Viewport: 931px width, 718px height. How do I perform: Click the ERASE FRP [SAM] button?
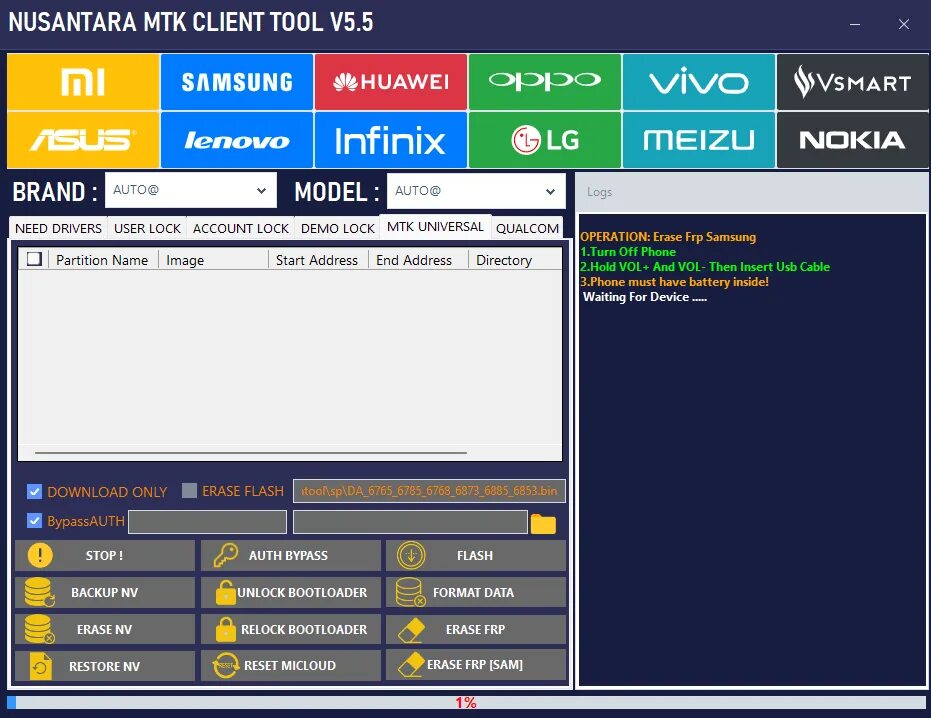pyautogui.click(x=476, y=665)
